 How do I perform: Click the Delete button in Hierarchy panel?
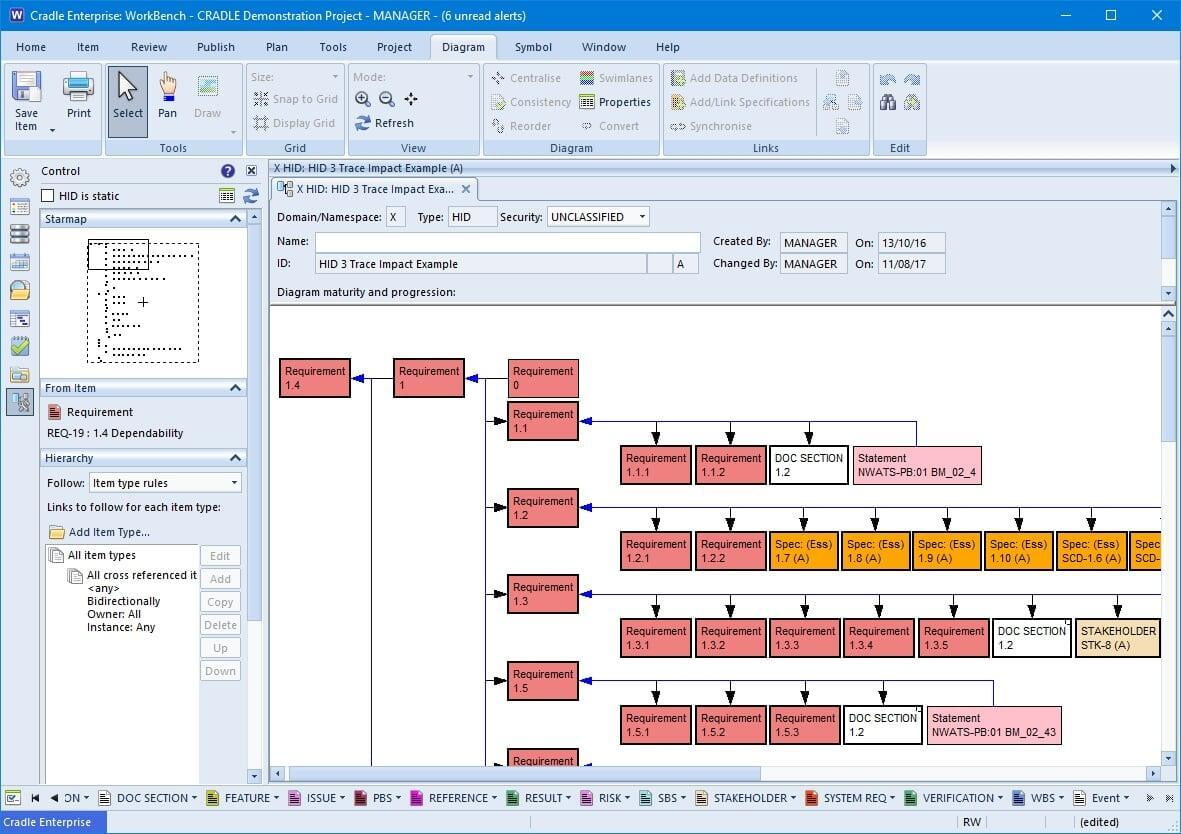pyautogui.click(x=220, y=624)
